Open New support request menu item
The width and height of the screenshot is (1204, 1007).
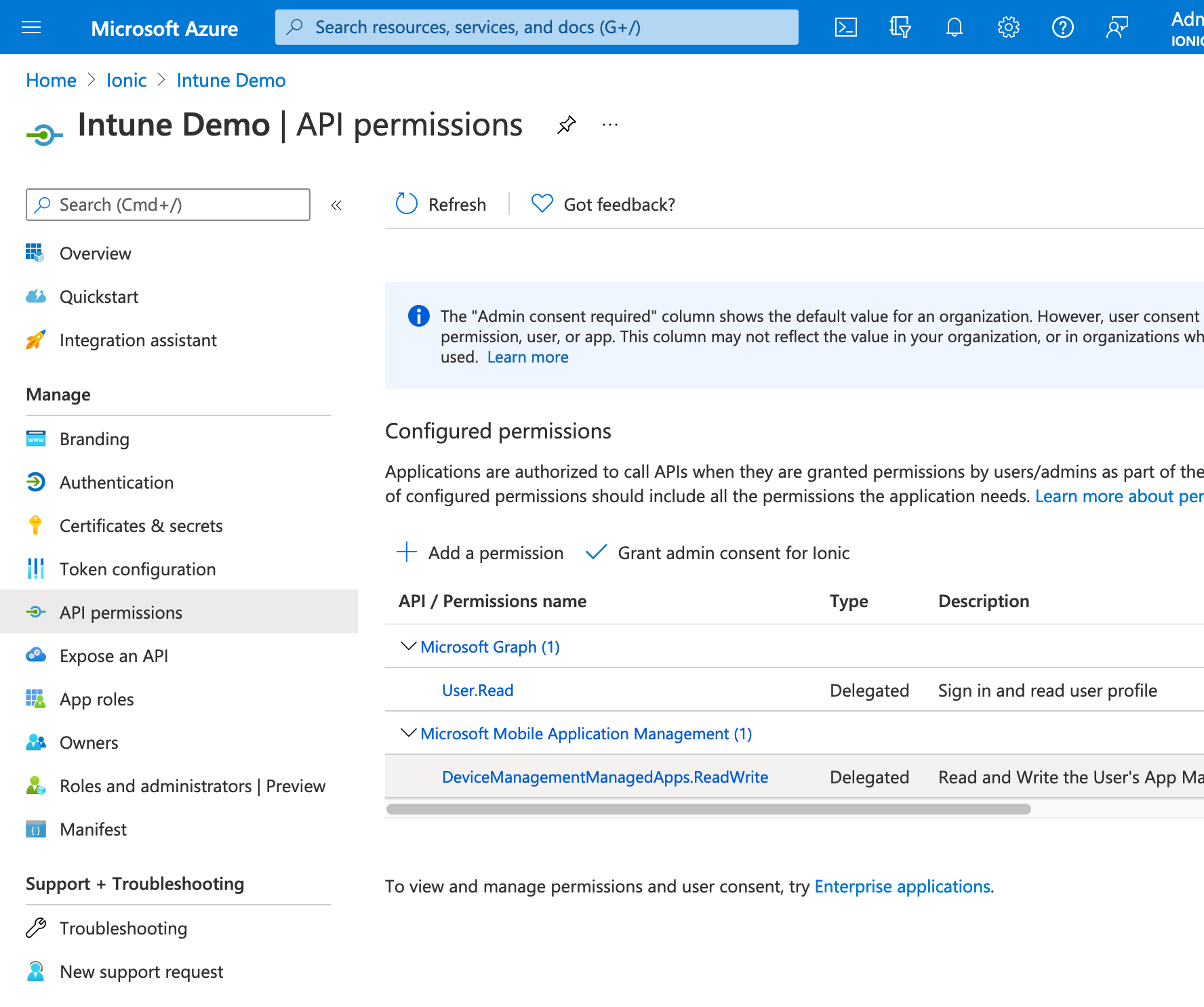pos(141,972)
